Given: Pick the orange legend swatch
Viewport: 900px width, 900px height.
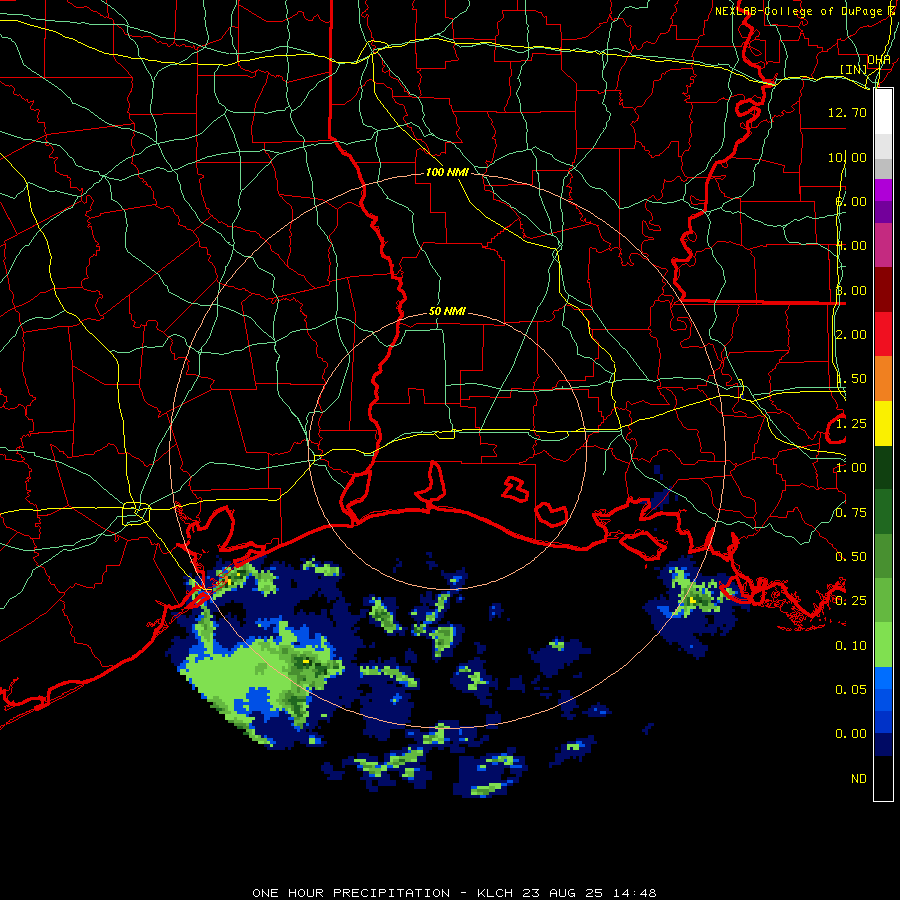Looking at the screenshot, I should coord(883,379).
